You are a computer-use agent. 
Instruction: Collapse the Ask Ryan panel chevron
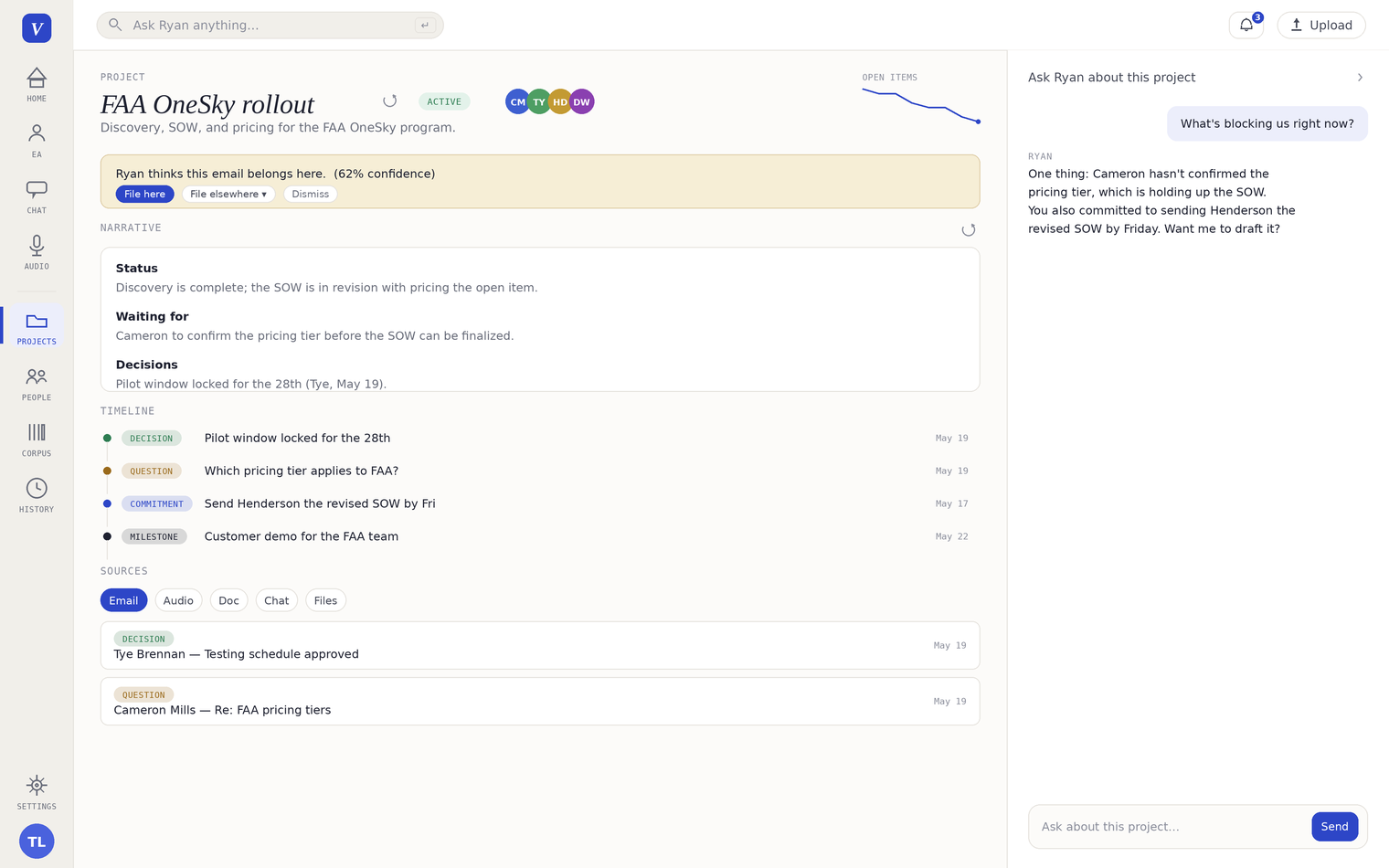pos(1360,78)
